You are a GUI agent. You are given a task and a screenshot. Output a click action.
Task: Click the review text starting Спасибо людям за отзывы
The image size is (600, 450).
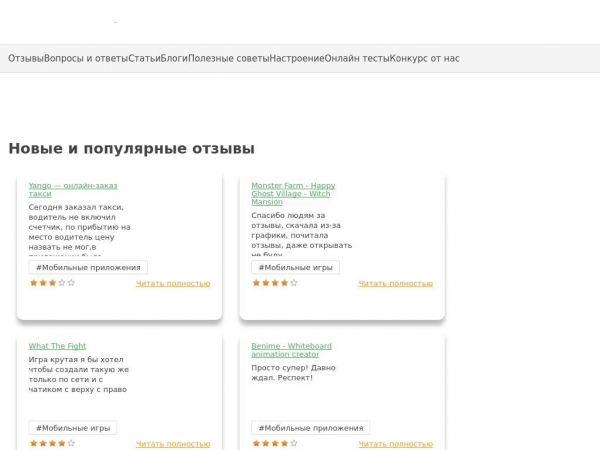302,233
